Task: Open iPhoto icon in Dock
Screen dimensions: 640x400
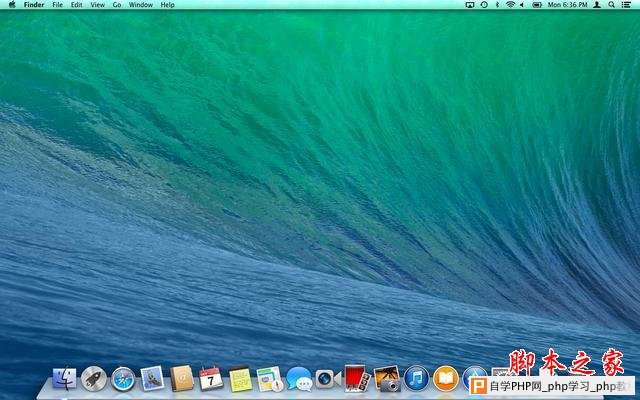Action: (x=387, y=378)
